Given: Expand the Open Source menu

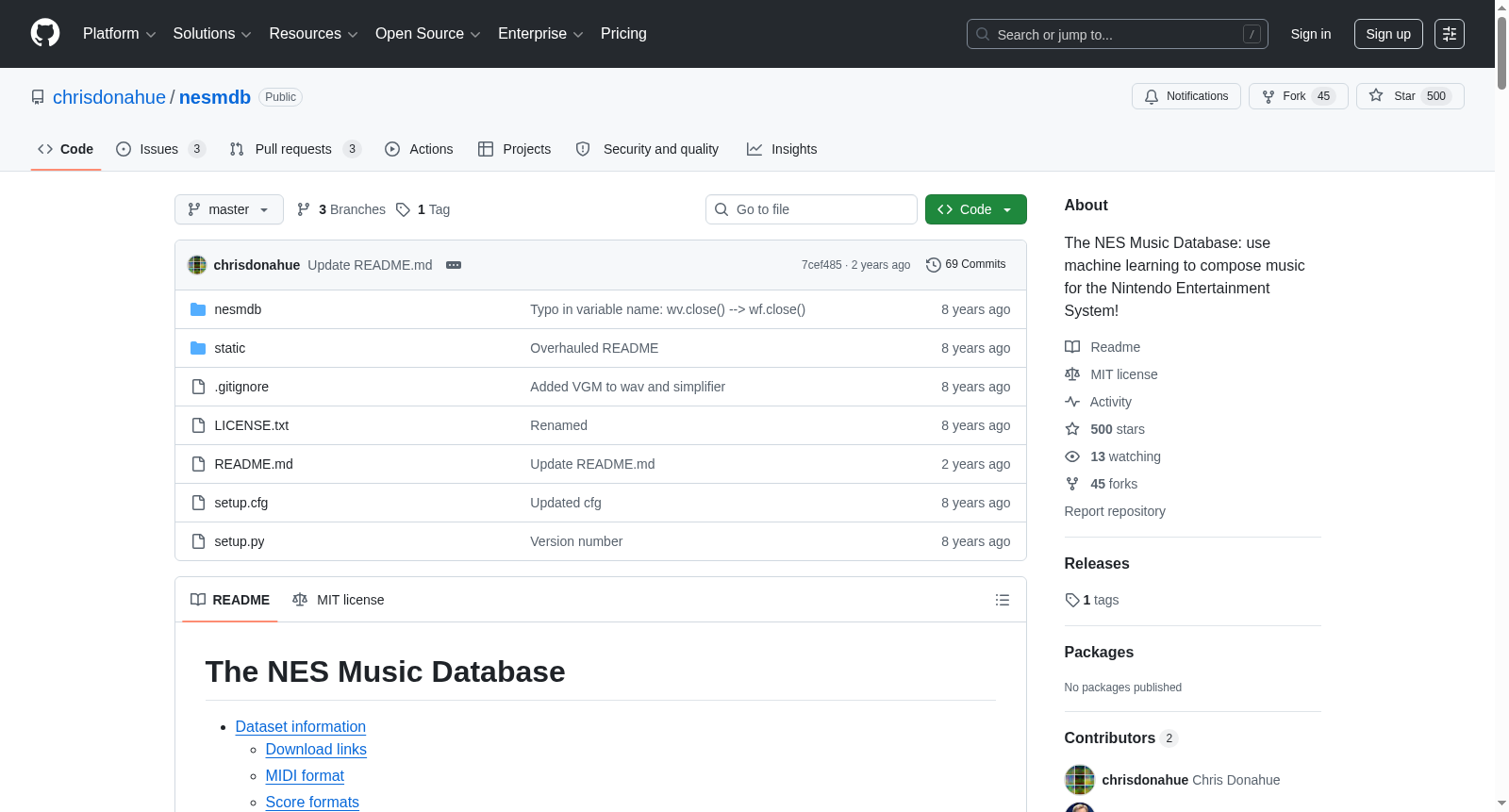Looking at the screenshot, I should (x=428, y=34).
